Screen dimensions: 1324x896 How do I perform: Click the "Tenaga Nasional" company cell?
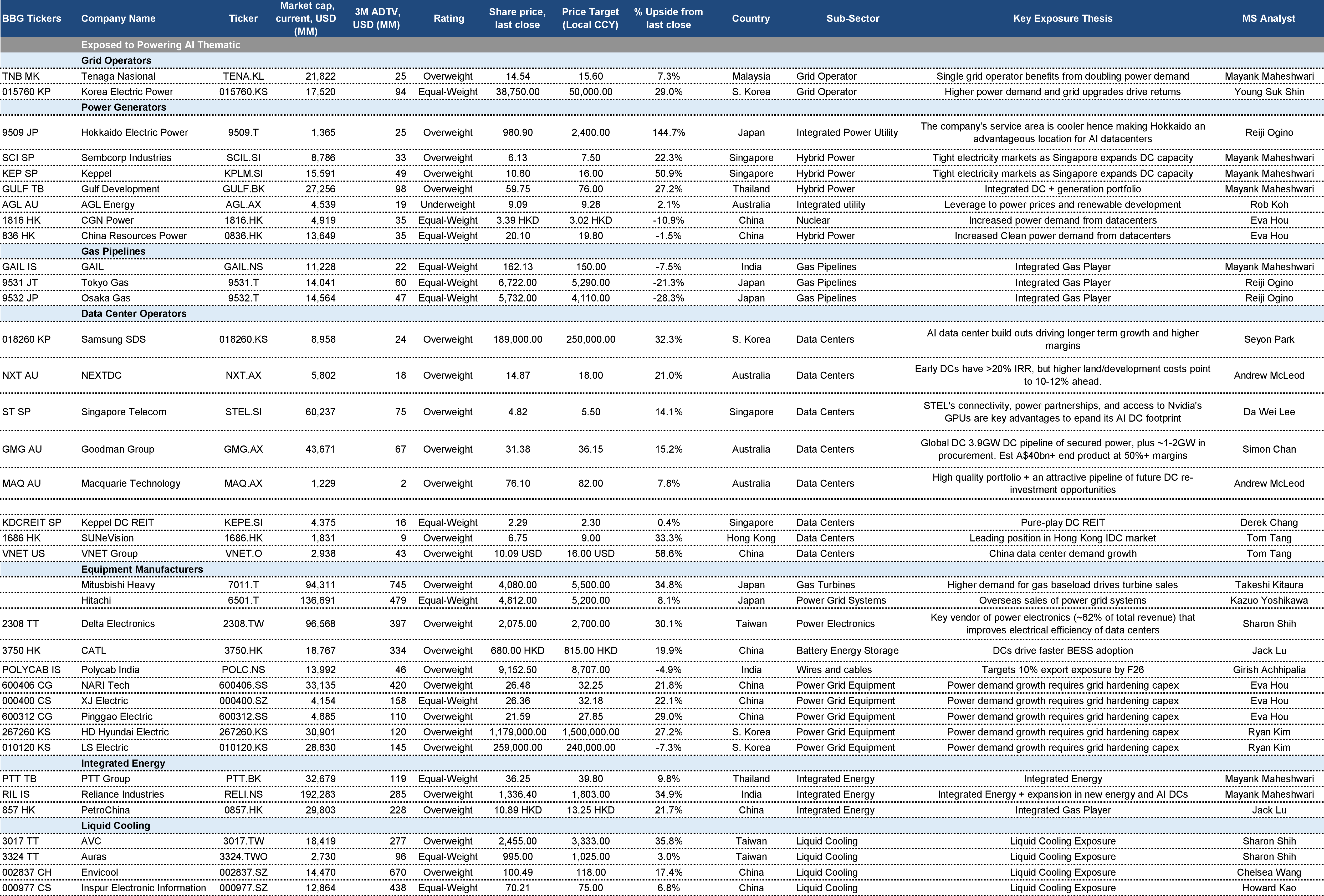tap(118, 76)
